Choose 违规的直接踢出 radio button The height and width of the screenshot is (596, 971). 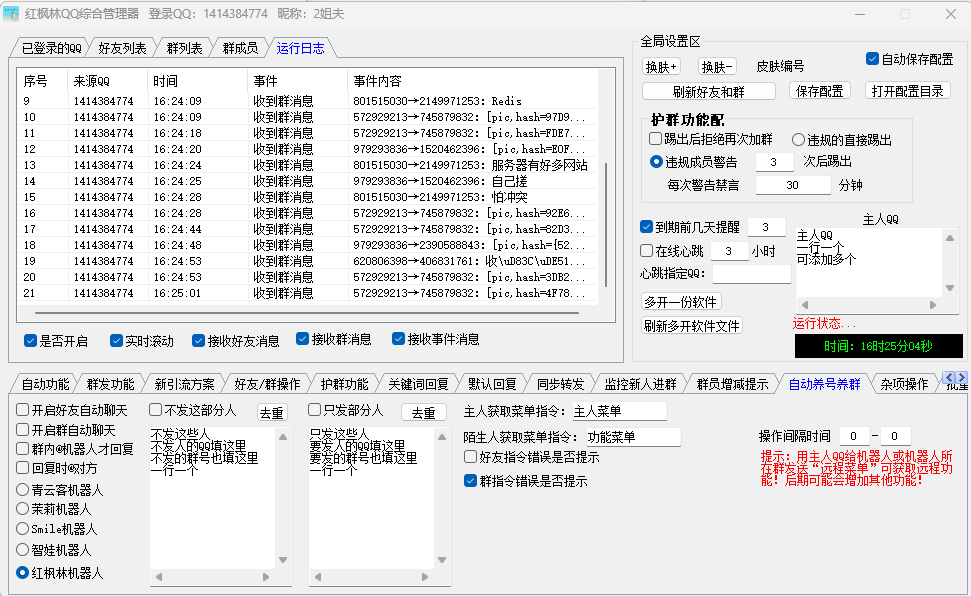click(799, 140)
